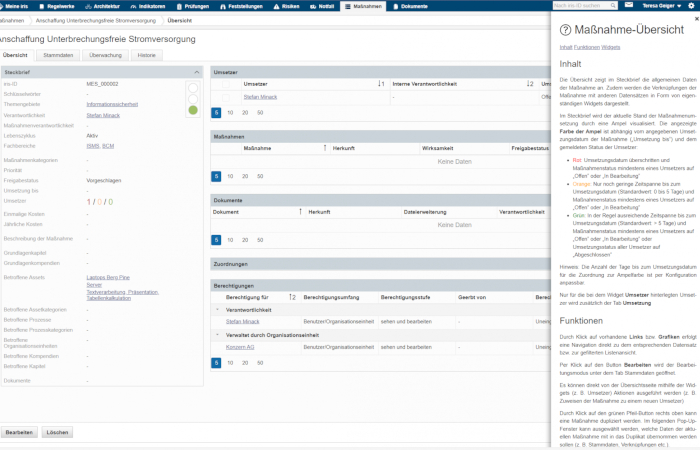
Task: Click the settings gear icon at top right
Action: 691,6
